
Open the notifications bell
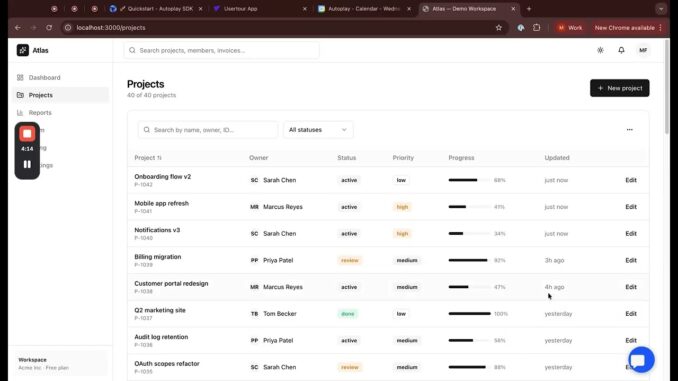[x=621, y=50]
